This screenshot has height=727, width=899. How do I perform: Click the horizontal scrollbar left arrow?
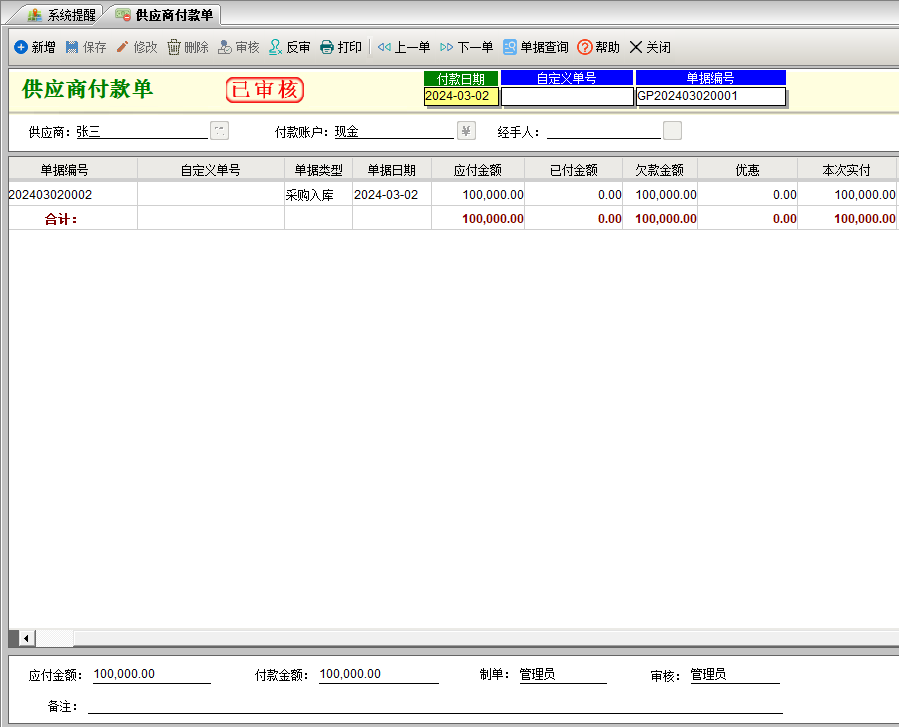pyautogui.click(x=26, y=638)
